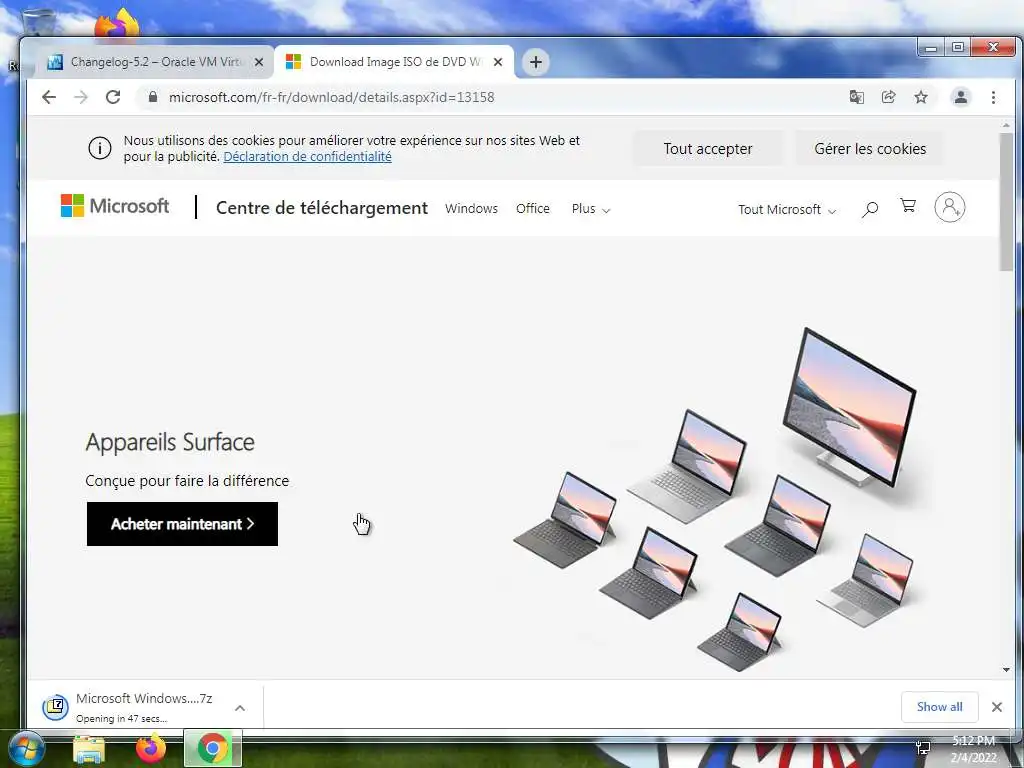Click the address bar URL field
Image resolution: width=1024 pixels, height=768 pixels.
click(x=490, y=97)
